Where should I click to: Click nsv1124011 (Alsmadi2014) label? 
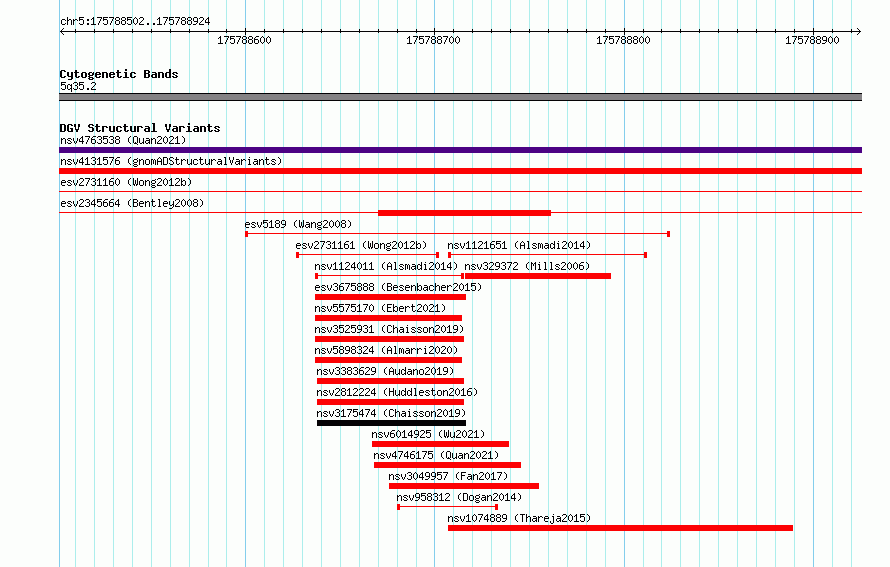(x=386, y=266)
